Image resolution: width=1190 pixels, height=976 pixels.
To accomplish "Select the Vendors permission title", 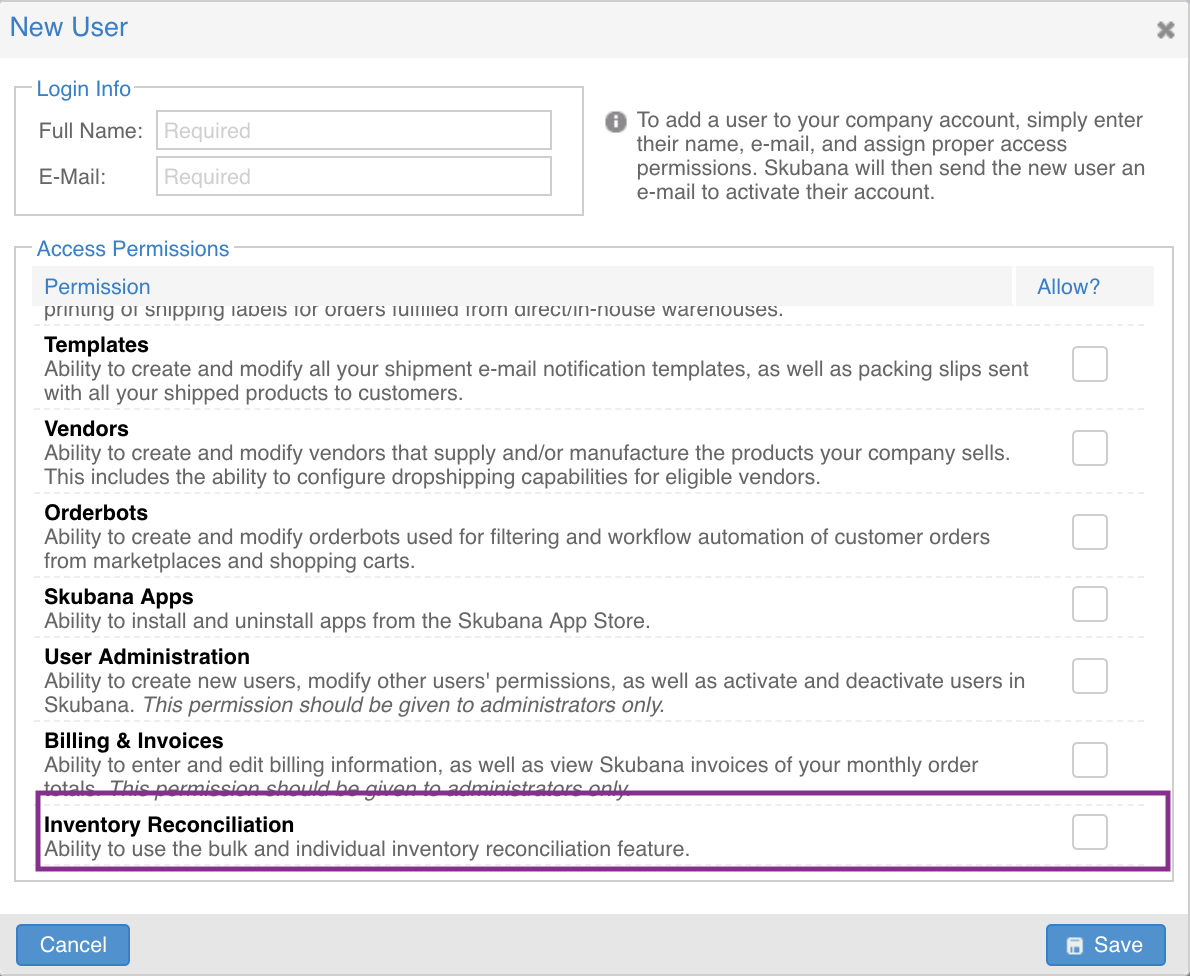I will pos(87,429).
